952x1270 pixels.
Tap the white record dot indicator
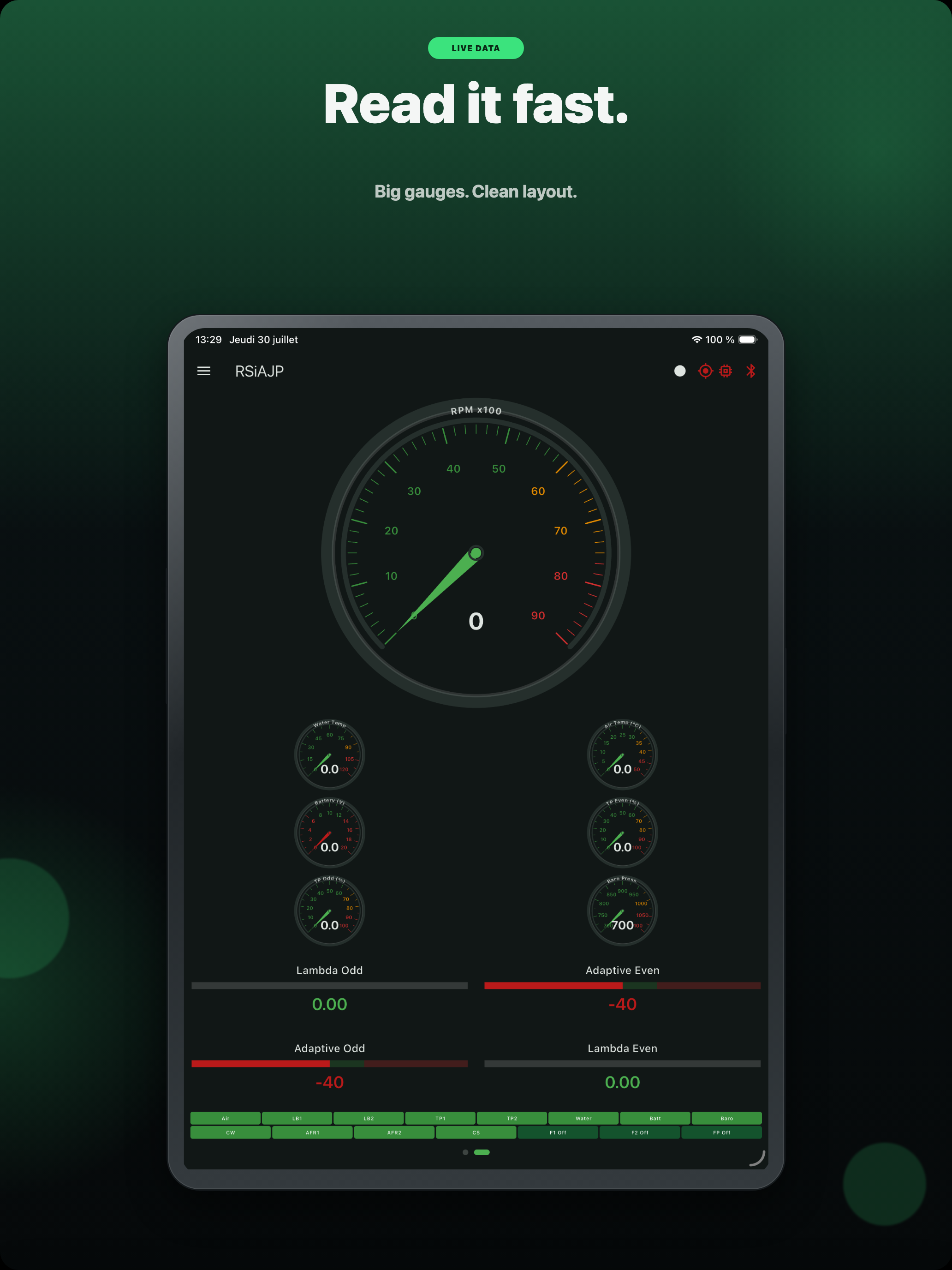pyautogui.click(x=679, y=371)
